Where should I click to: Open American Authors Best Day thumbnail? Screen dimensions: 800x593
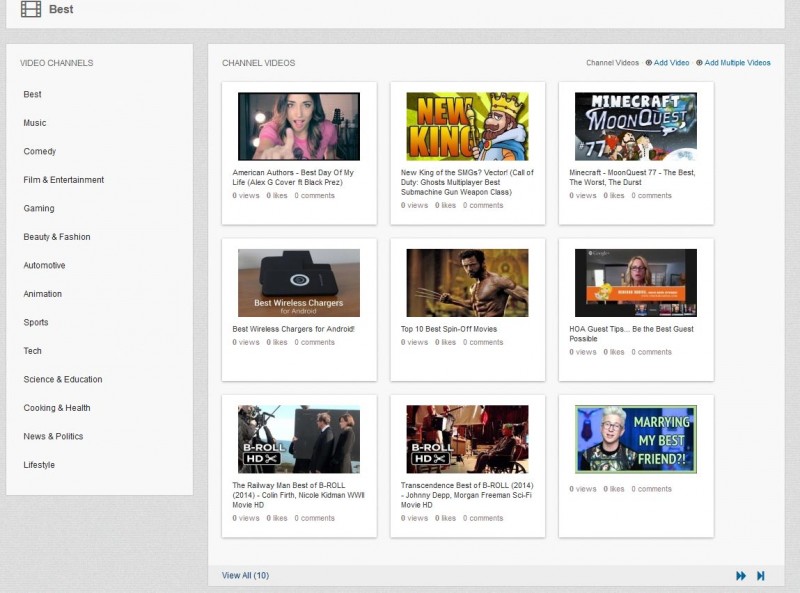point(299,126)
